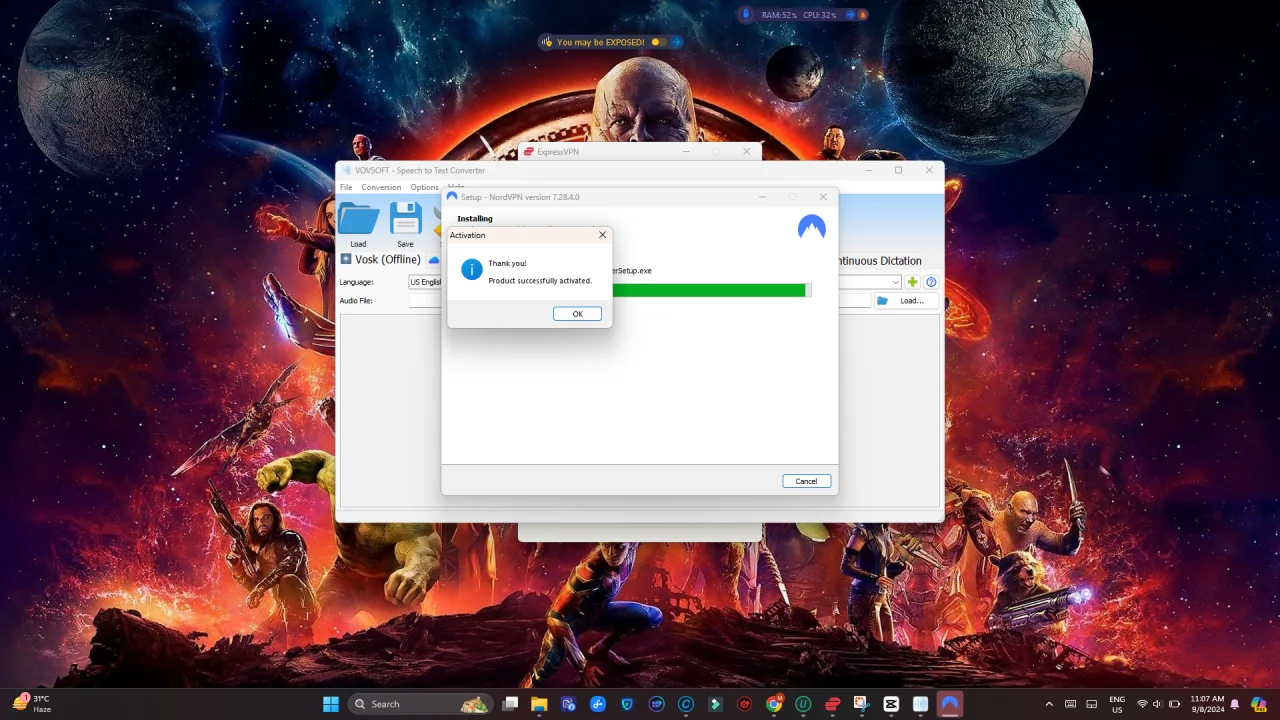Cancel the NordVPN setup installation
The image size is (1280, 720).
tap(806, 481)
